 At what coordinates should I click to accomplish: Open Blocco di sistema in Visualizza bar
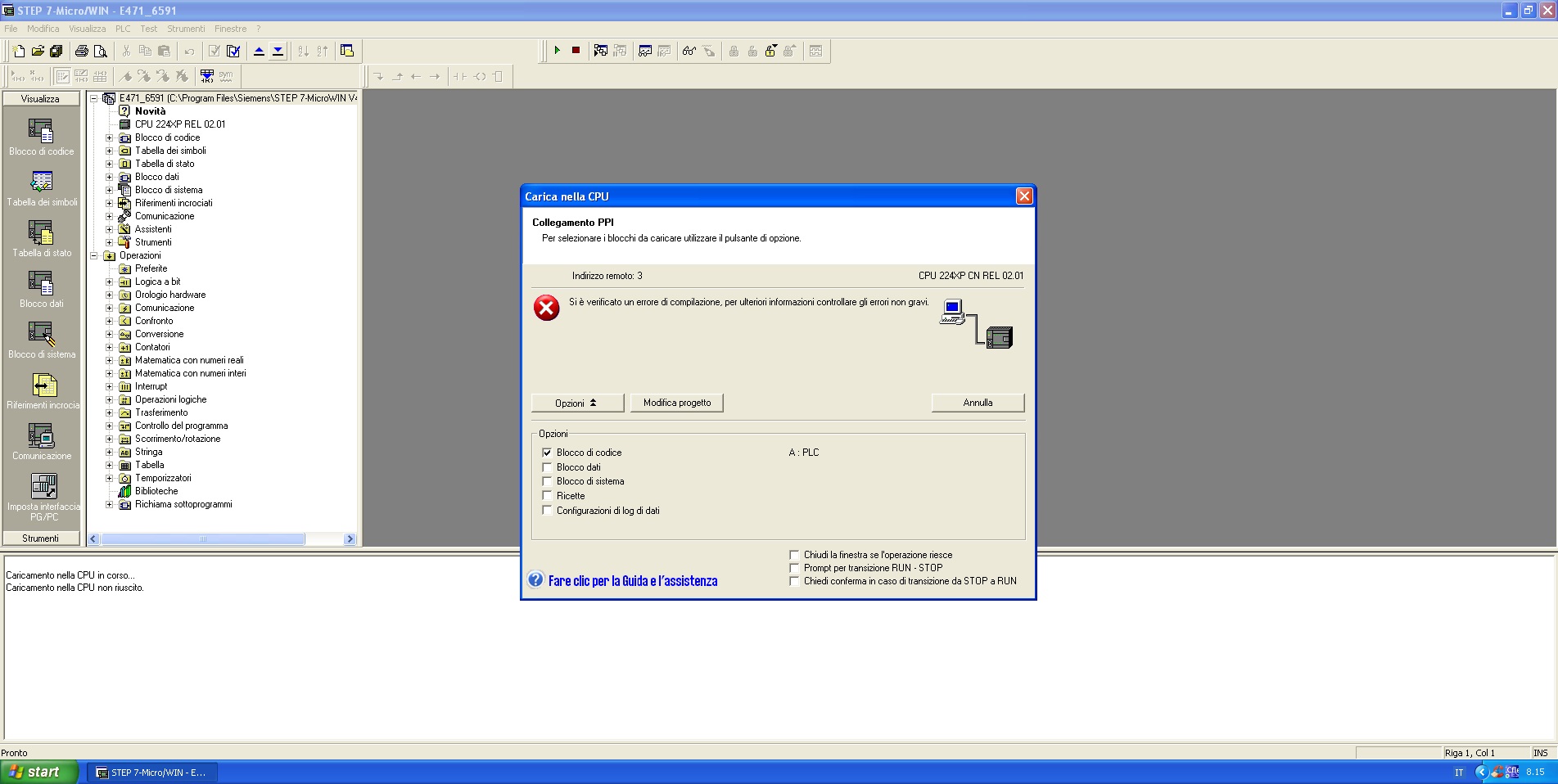click(41, 340)
